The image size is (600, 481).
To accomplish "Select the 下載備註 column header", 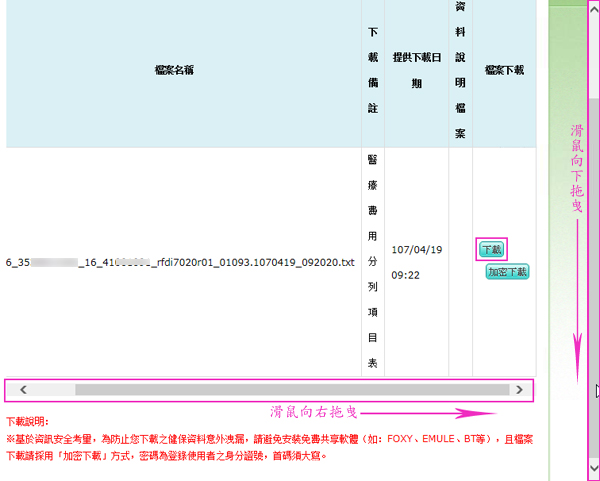I will coord(372,71).
